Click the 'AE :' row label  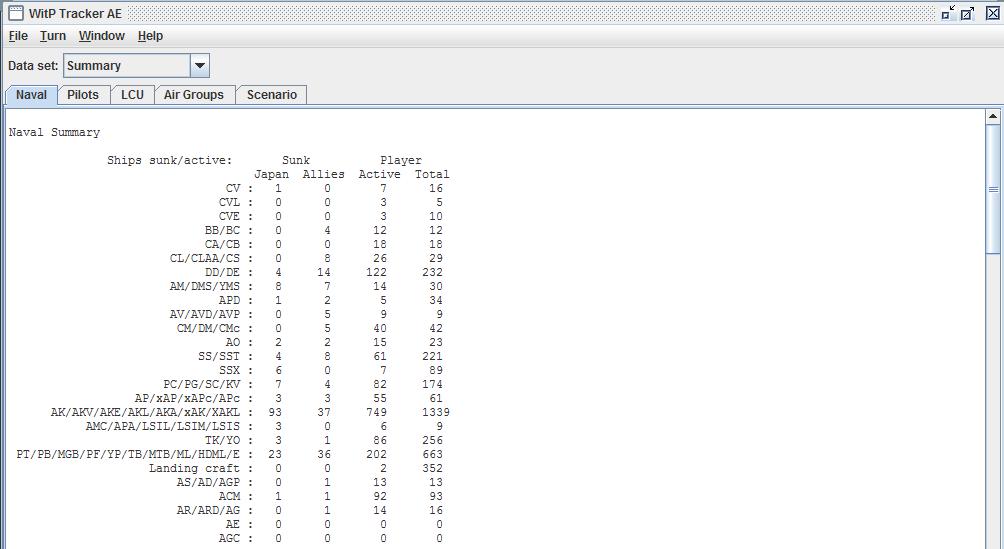(239, 525)
